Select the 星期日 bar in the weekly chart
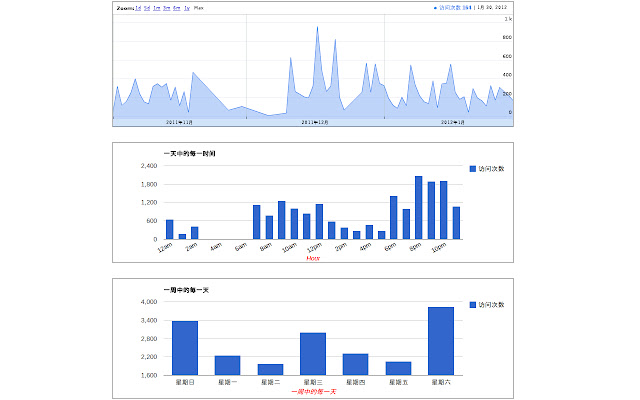This screenshot has height=400, width=640. click(x=185, y=348)
